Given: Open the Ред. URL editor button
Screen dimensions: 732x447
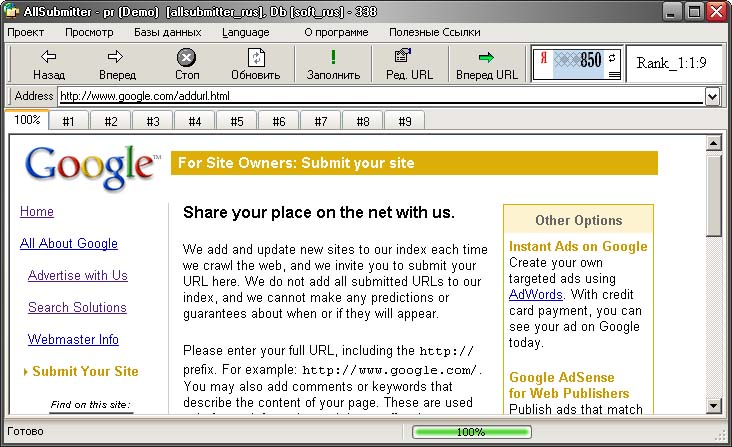Looking at the screenshot, I should 409,64.
